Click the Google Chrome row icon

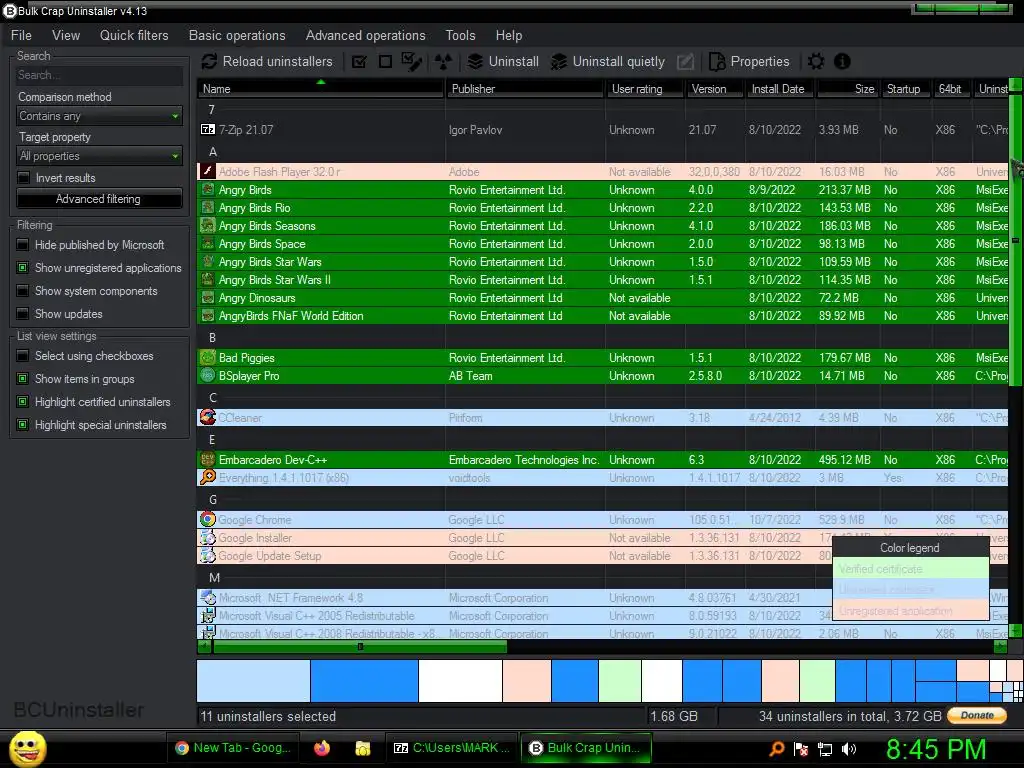(208, 519)
